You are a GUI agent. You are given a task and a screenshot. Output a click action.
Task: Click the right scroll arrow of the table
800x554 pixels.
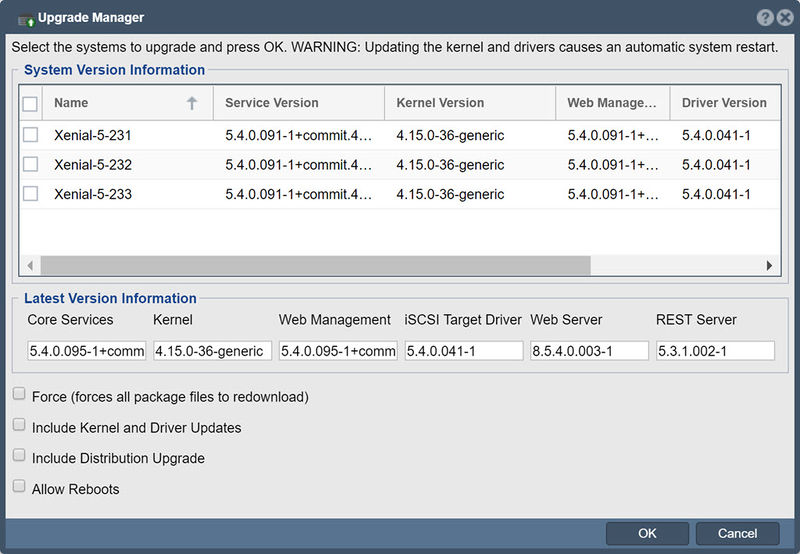point(769,265)
